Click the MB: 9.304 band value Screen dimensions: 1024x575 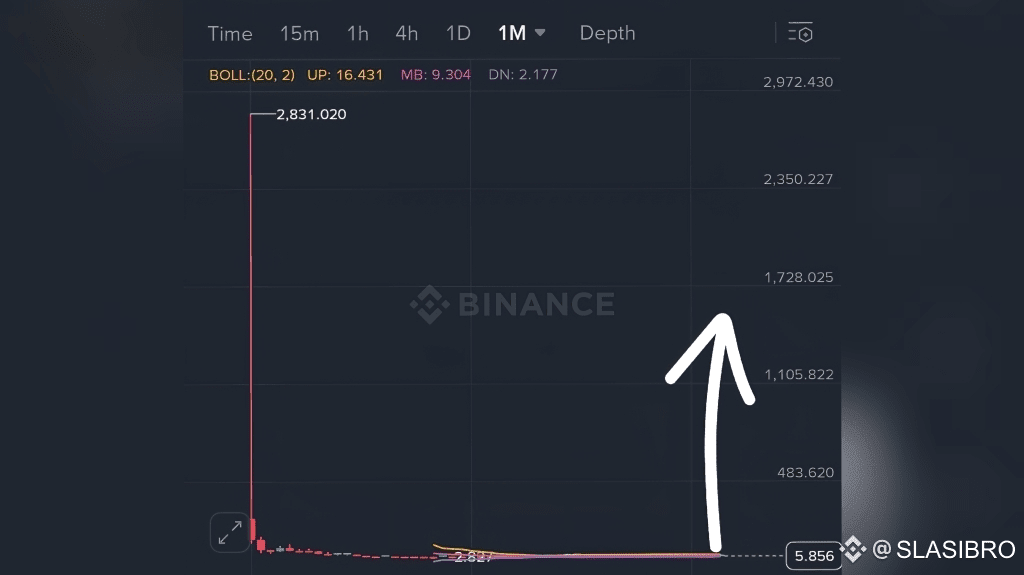436,74
